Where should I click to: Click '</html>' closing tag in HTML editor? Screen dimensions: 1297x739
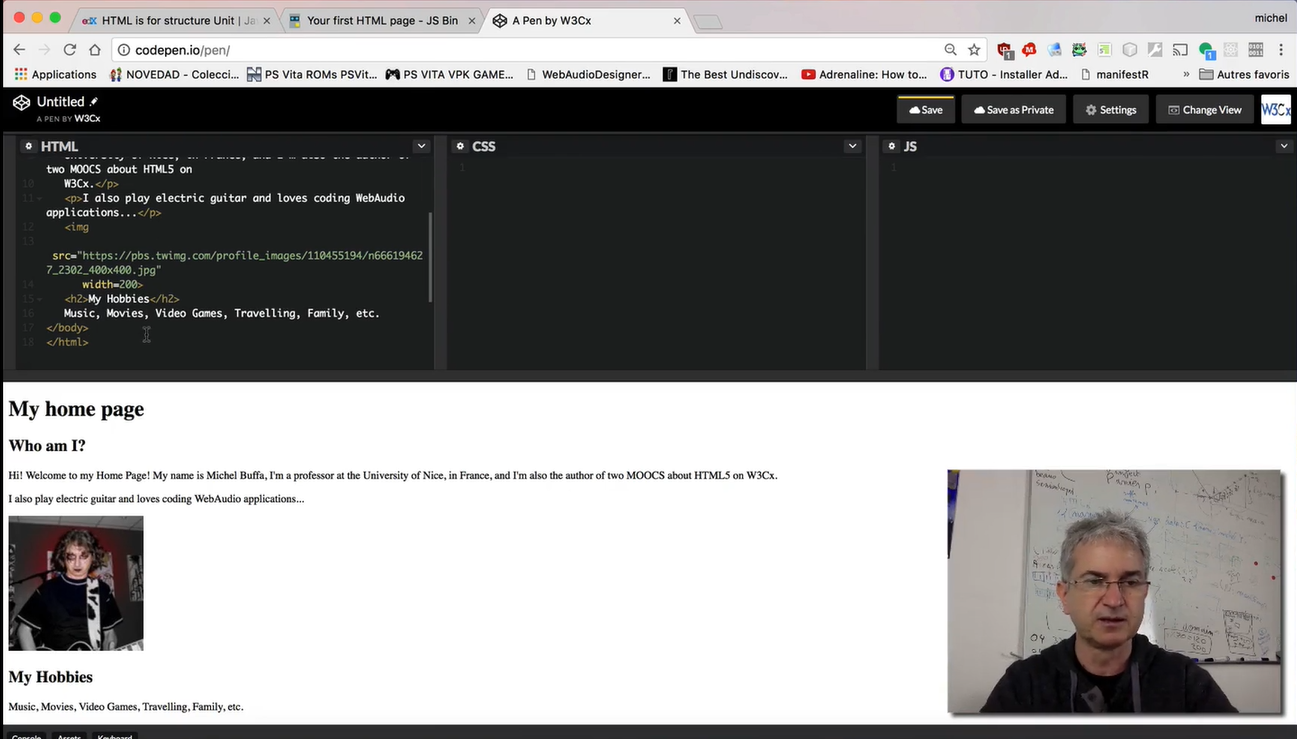pyautogui.click(x=67, y=342)
